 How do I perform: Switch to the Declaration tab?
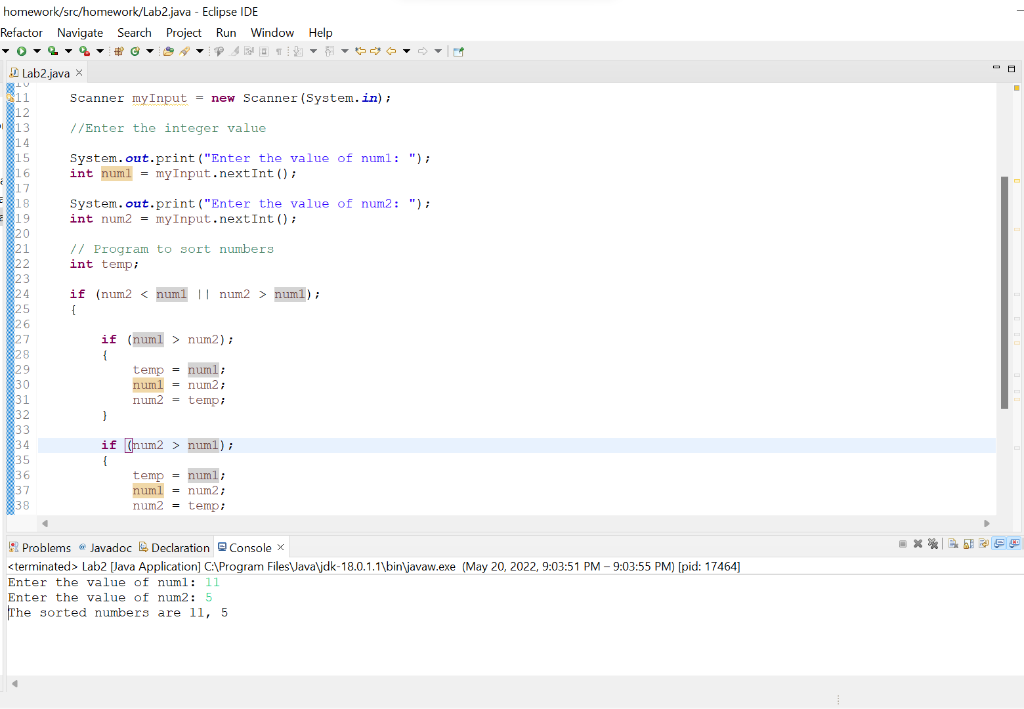point(174,548)
